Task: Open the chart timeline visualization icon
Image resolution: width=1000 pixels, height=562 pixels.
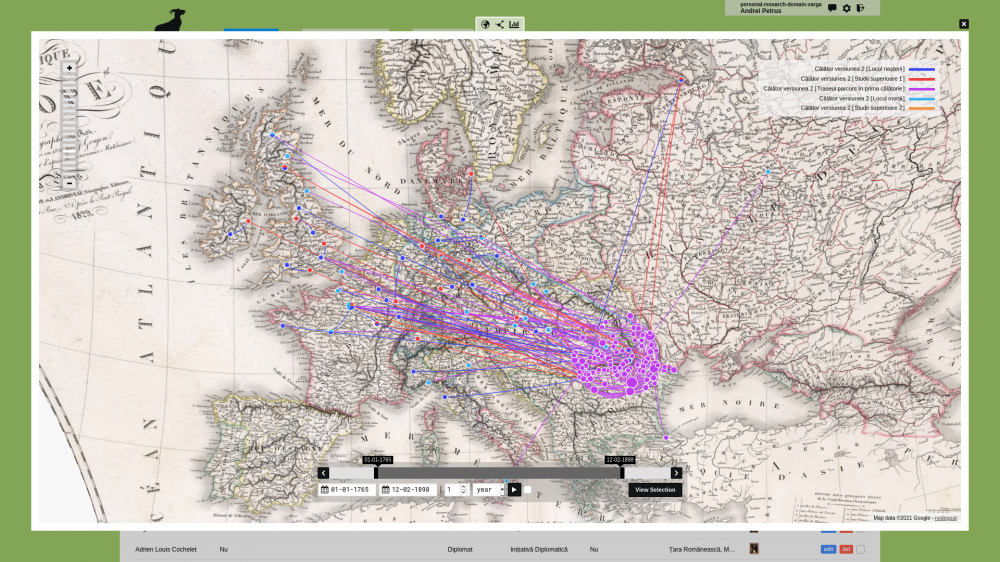Action: (514, 24)
